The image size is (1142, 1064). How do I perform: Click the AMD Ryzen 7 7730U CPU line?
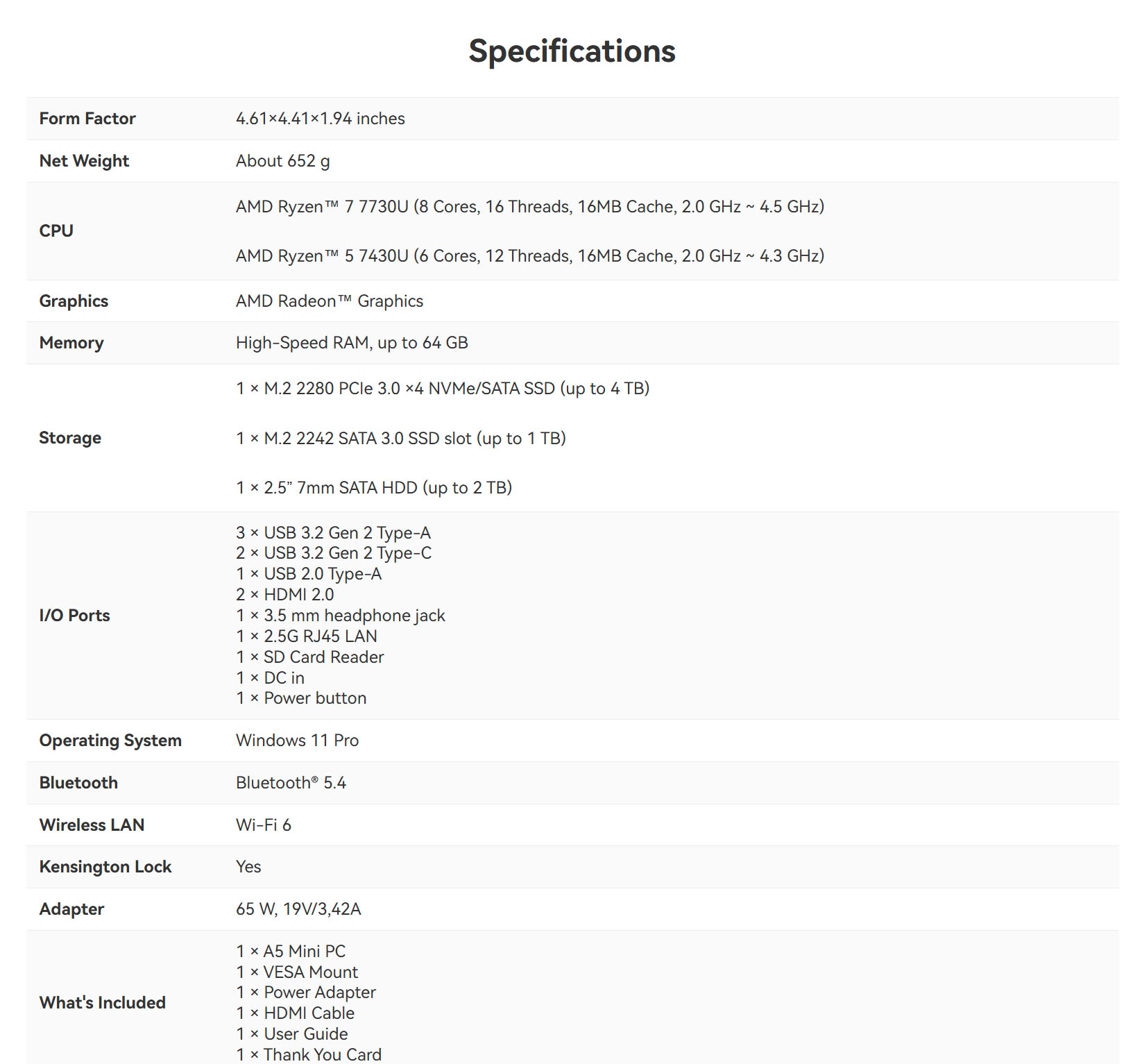point(530,207)
